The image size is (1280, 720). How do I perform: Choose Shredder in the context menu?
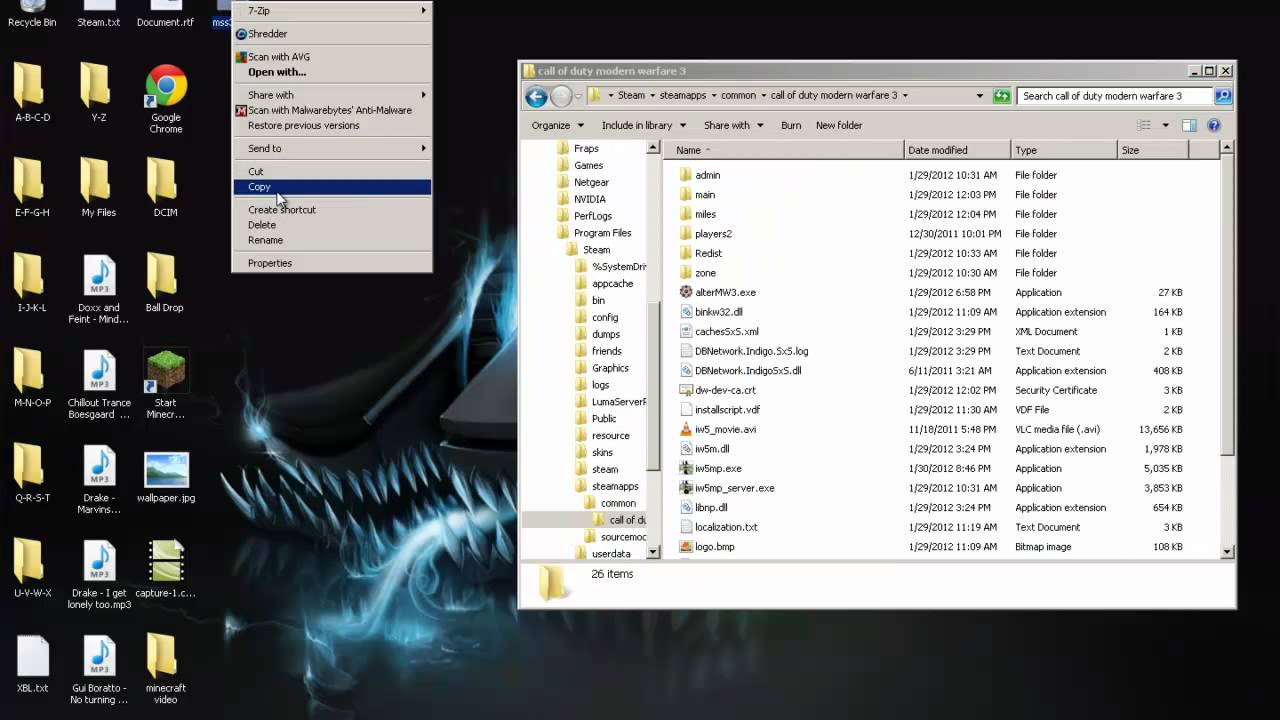332,34
